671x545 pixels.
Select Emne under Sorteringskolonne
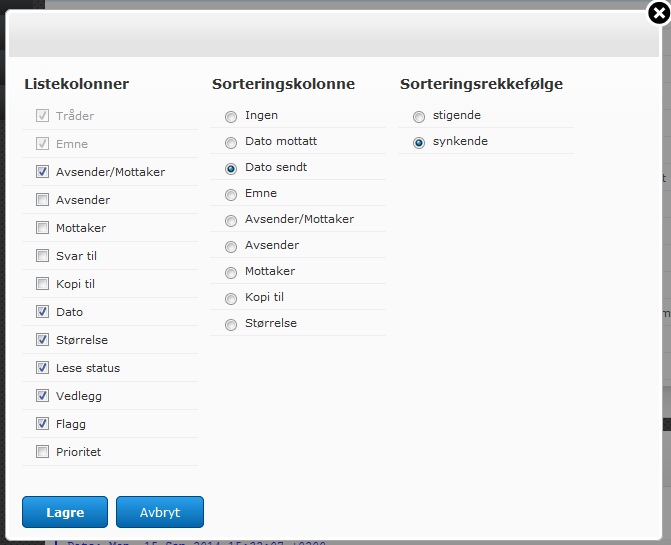pos(231,194)
